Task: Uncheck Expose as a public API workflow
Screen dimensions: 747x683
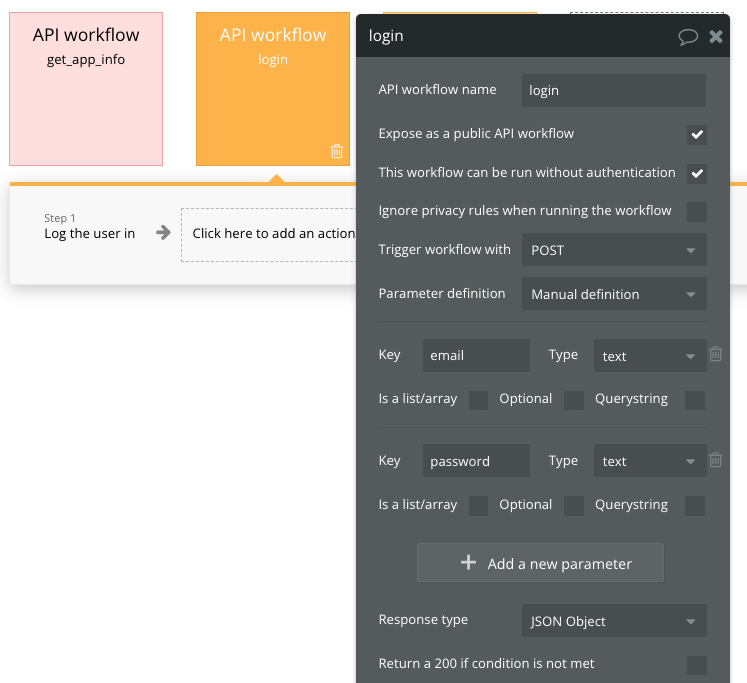Action: click(697, 134)
